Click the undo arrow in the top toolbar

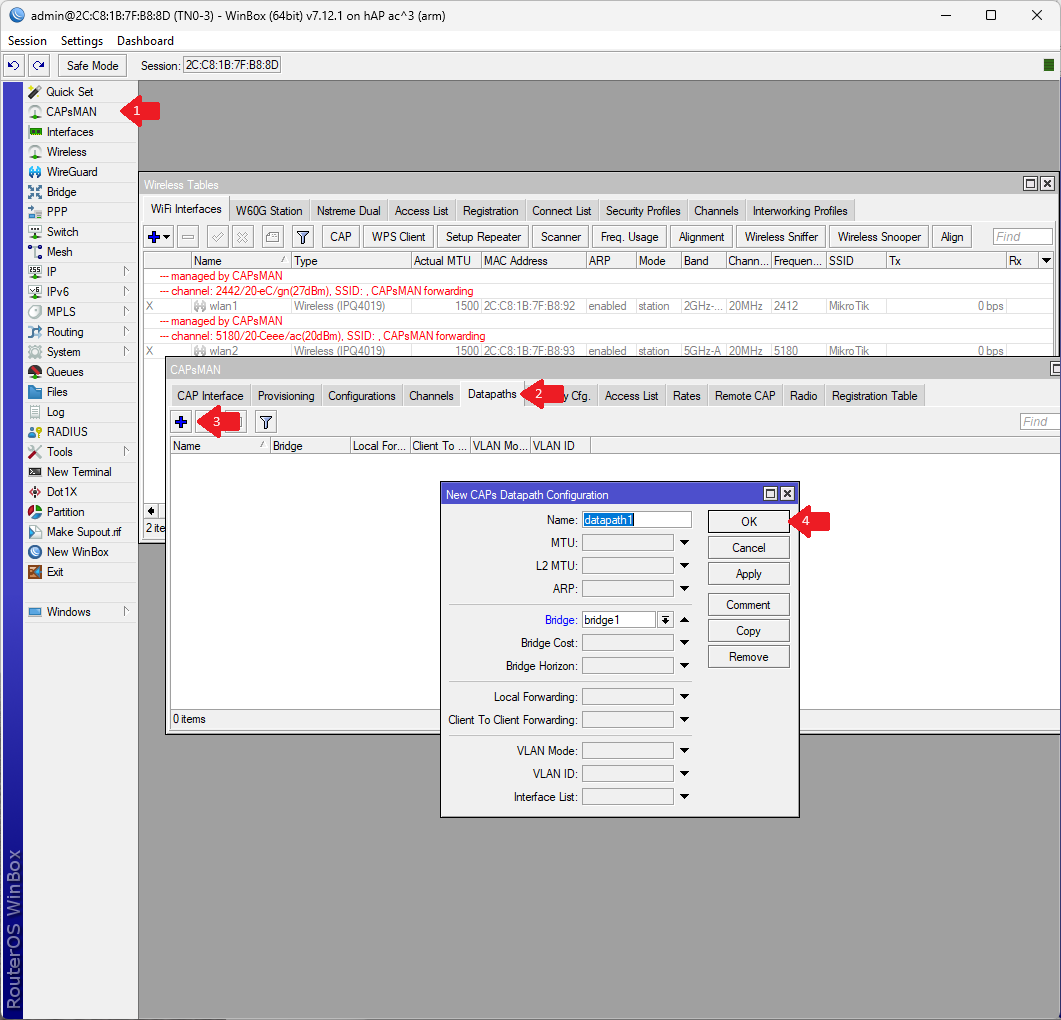tap(13, 65)
